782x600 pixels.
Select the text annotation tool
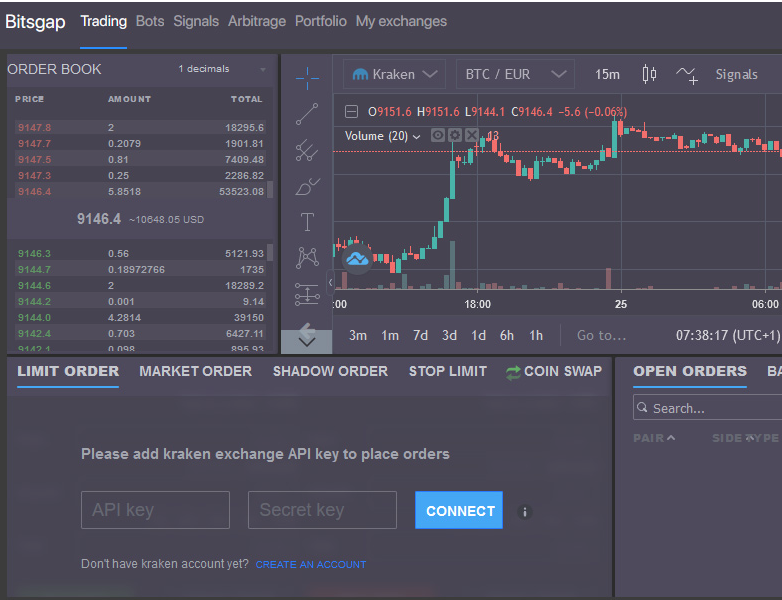pyautogui.click(x=307, y=222)
